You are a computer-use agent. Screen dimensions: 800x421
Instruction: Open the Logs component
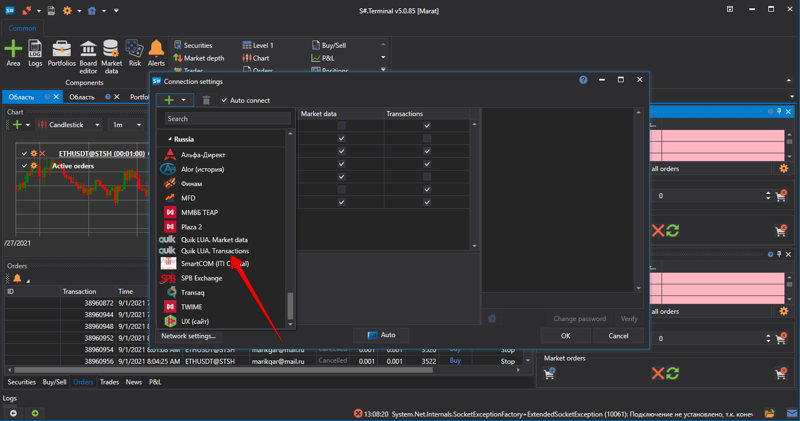click(35, 54)
